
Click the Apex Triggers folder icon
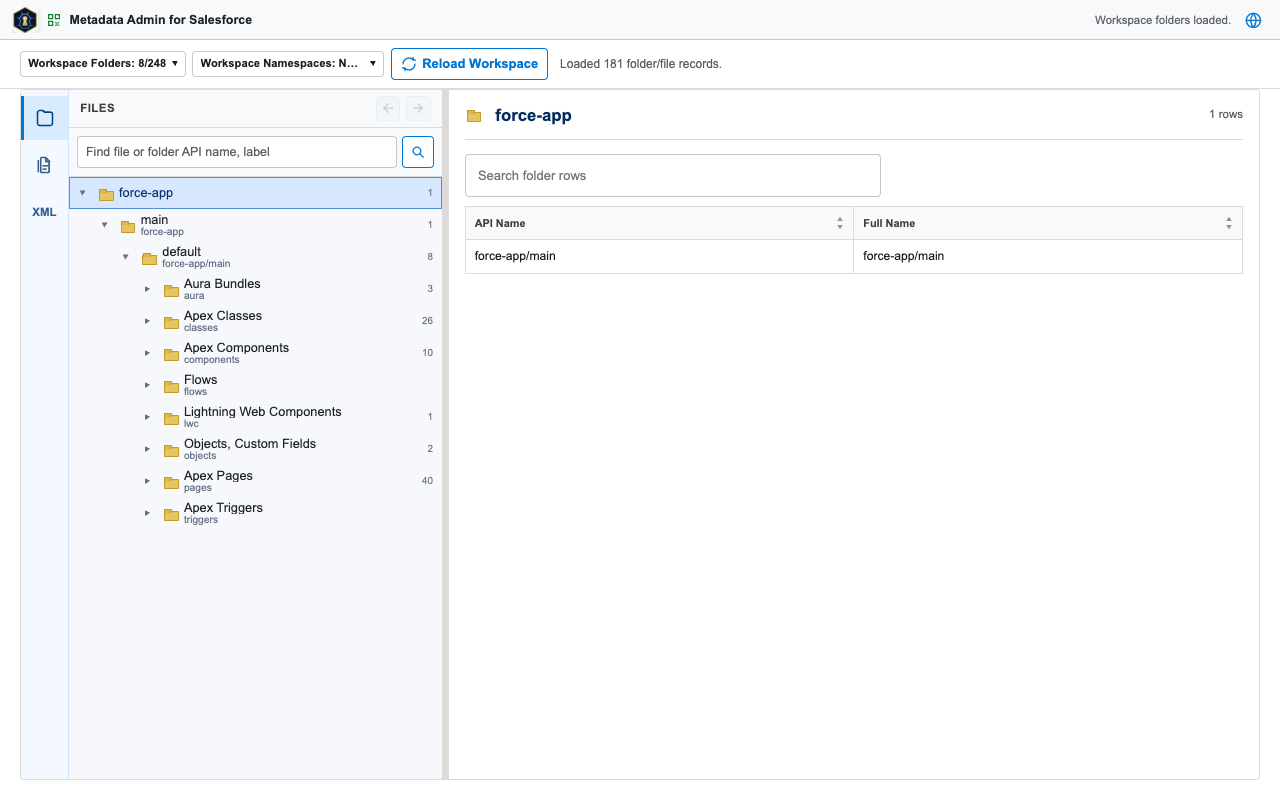click(171, 514)
